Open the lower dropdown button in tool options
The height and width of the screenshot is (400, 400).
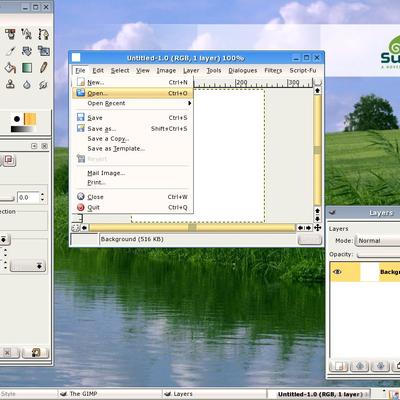click(x=28, y=266)
